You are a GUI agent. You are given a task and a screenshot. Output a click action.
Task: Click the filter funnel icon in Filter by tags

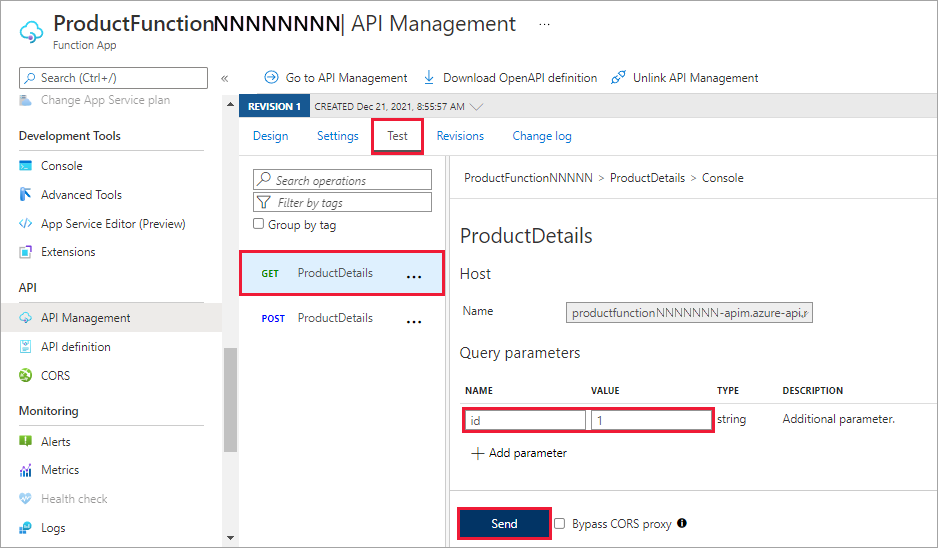click(x=263, y=202)
